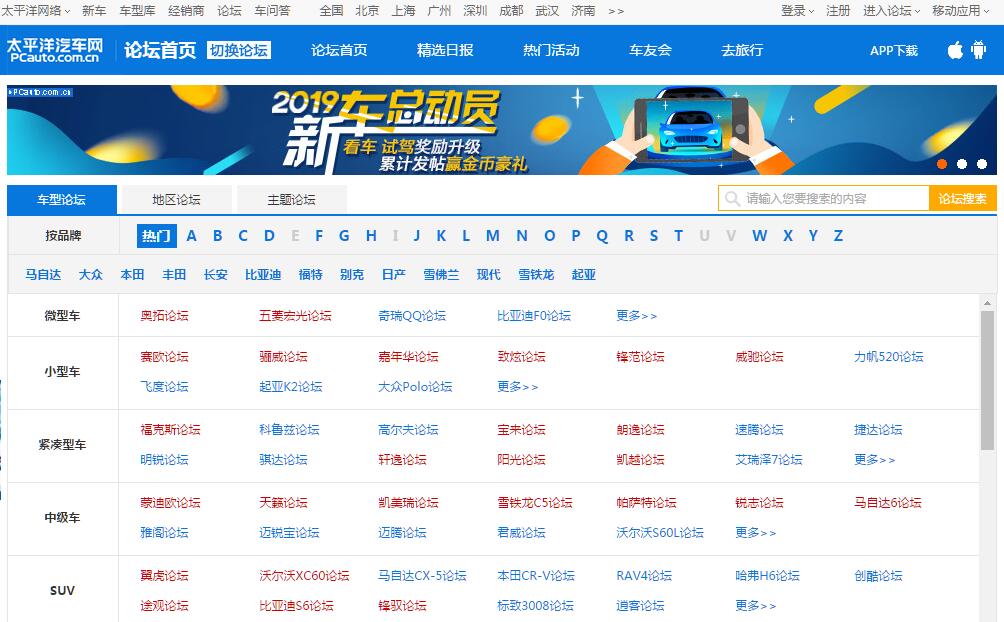Image resolution: width=1004 pixels, height=622 pixels.
Task: Open 精选日报 in the navigation bar
Action: coord(445,50)
